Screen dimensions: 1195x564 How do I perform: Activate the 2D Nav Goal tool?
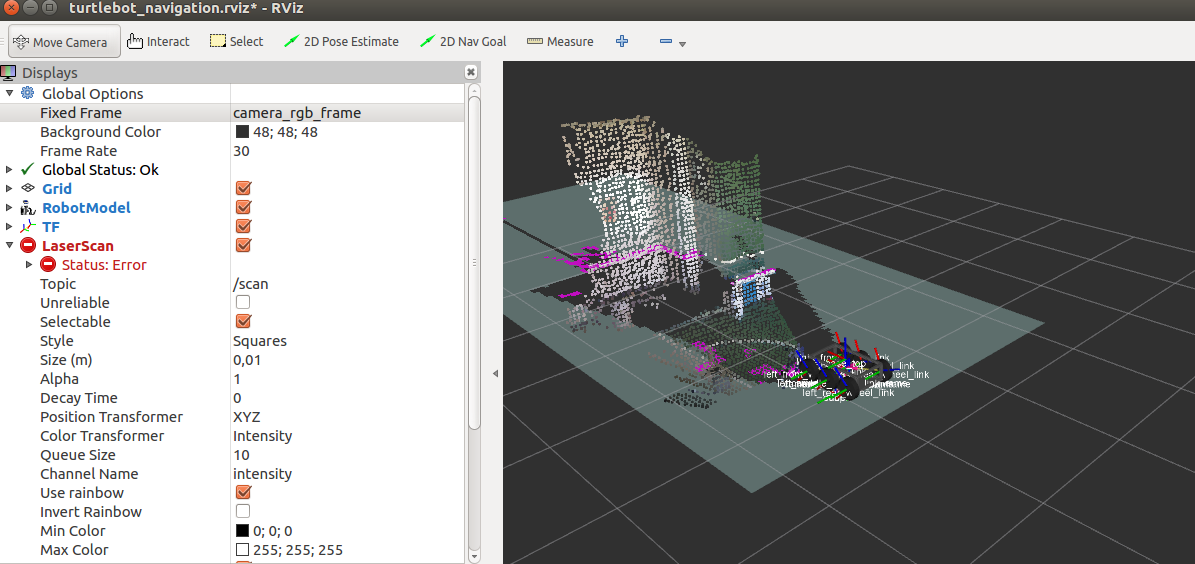tap(463, 42)
